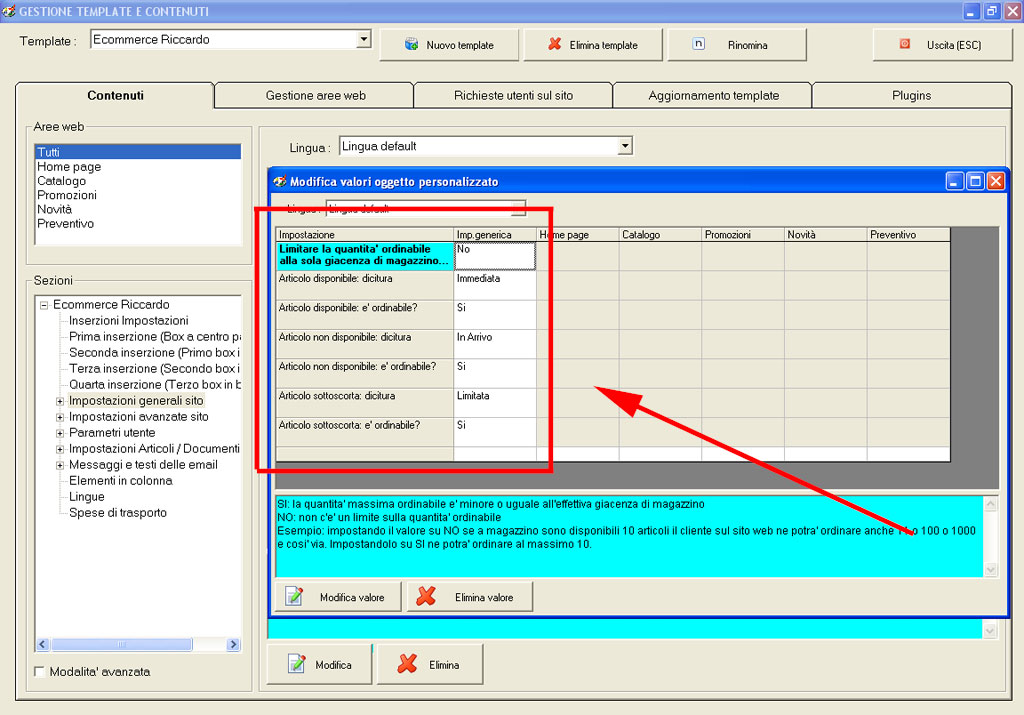
Task: Click the Rinomina 'n' icon
Action: (x=698, y=44)
